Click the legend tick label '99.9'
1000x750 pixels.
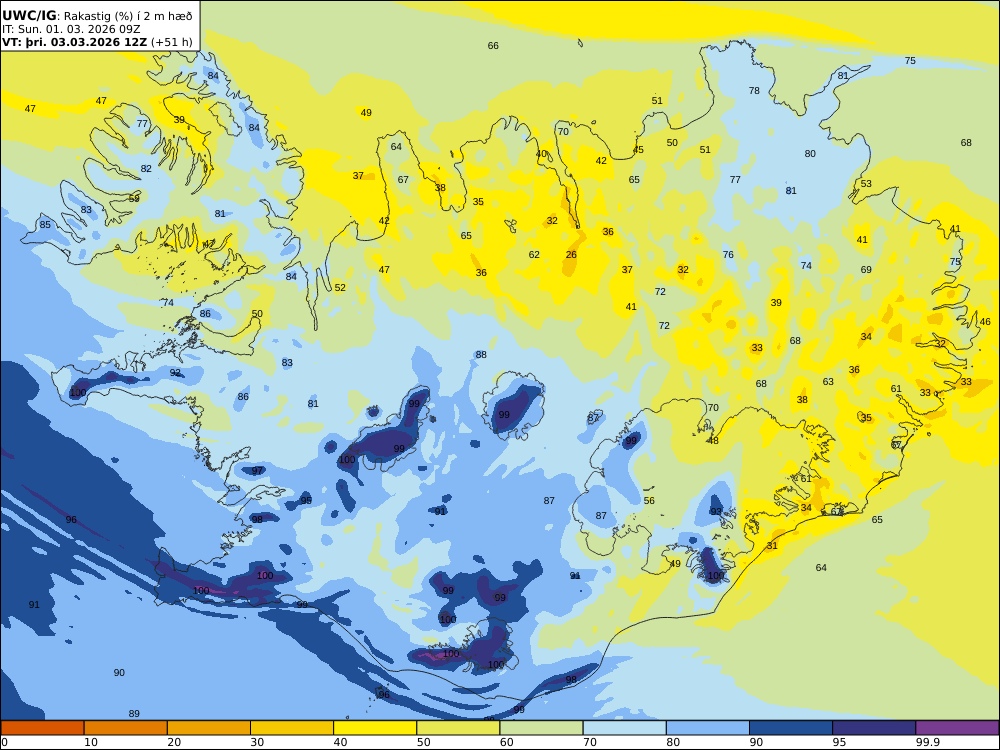927,742
